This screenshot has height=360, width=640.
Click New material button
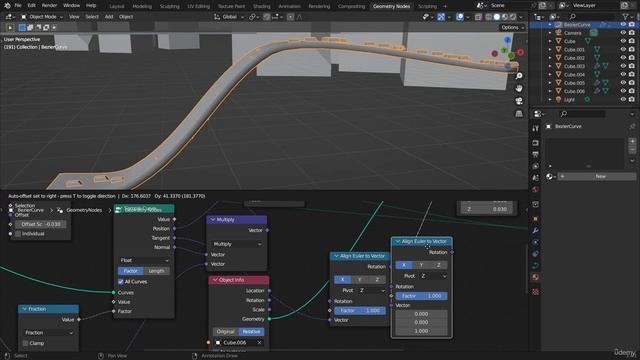click(598, 176)
